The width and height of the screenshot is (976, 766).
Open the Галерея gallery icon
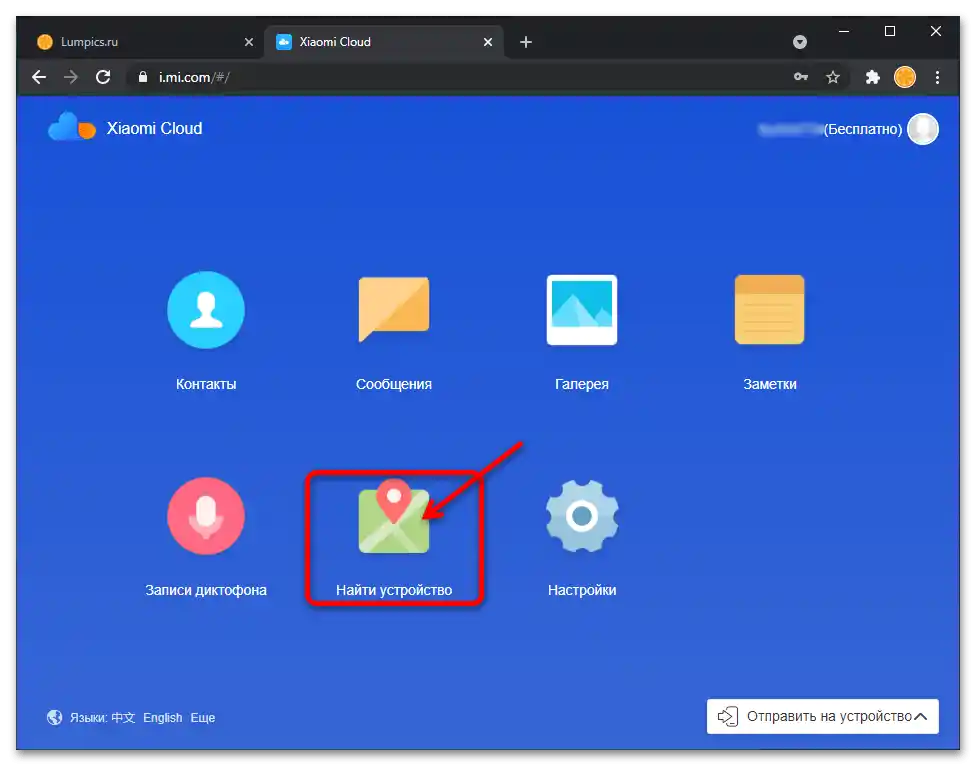(x=582, y=310)
